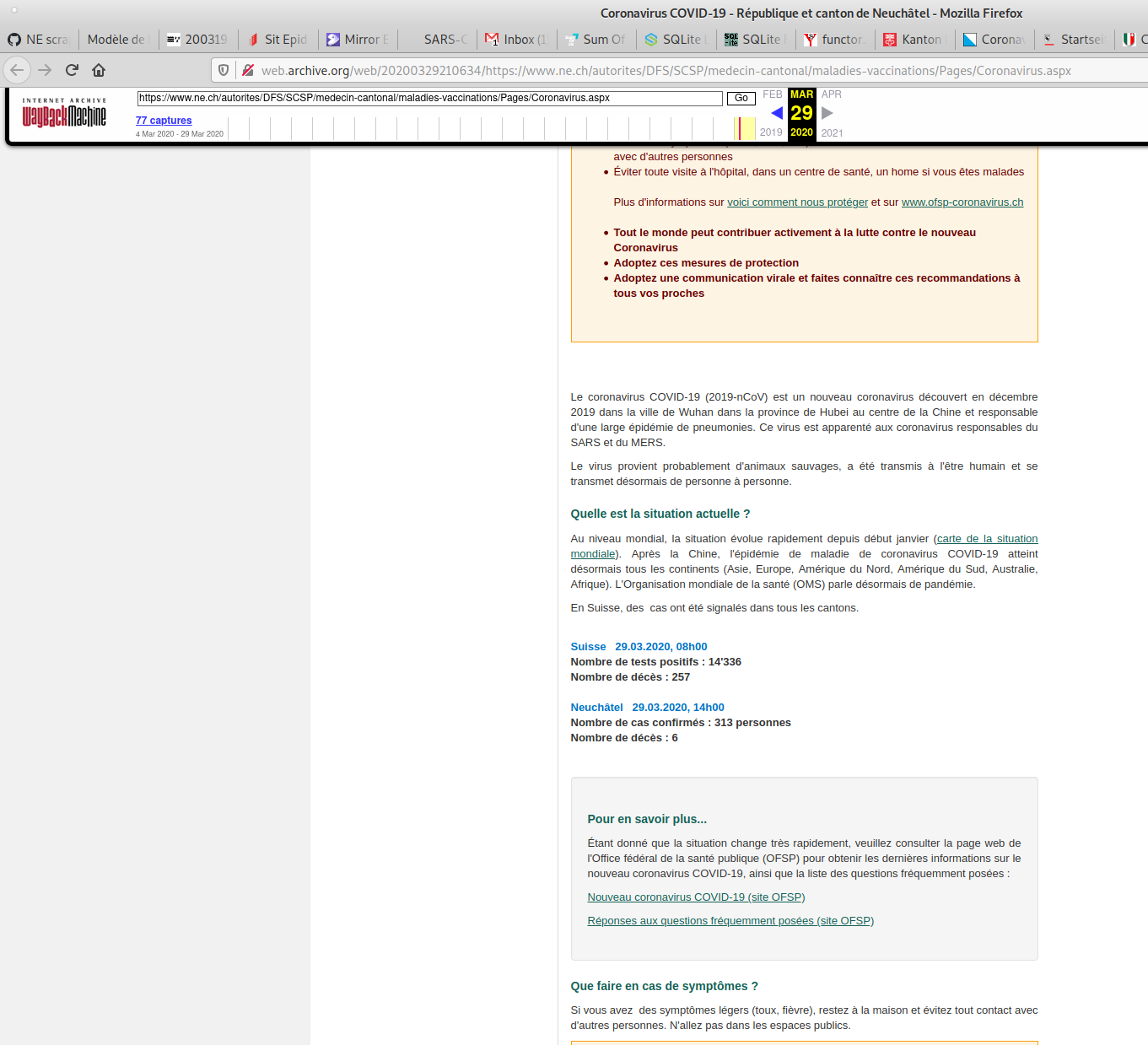This screenshot has height=1045, width=1148.
Task: Open the crossed-out lock site info icon
Action: click(x=248, y=70)
